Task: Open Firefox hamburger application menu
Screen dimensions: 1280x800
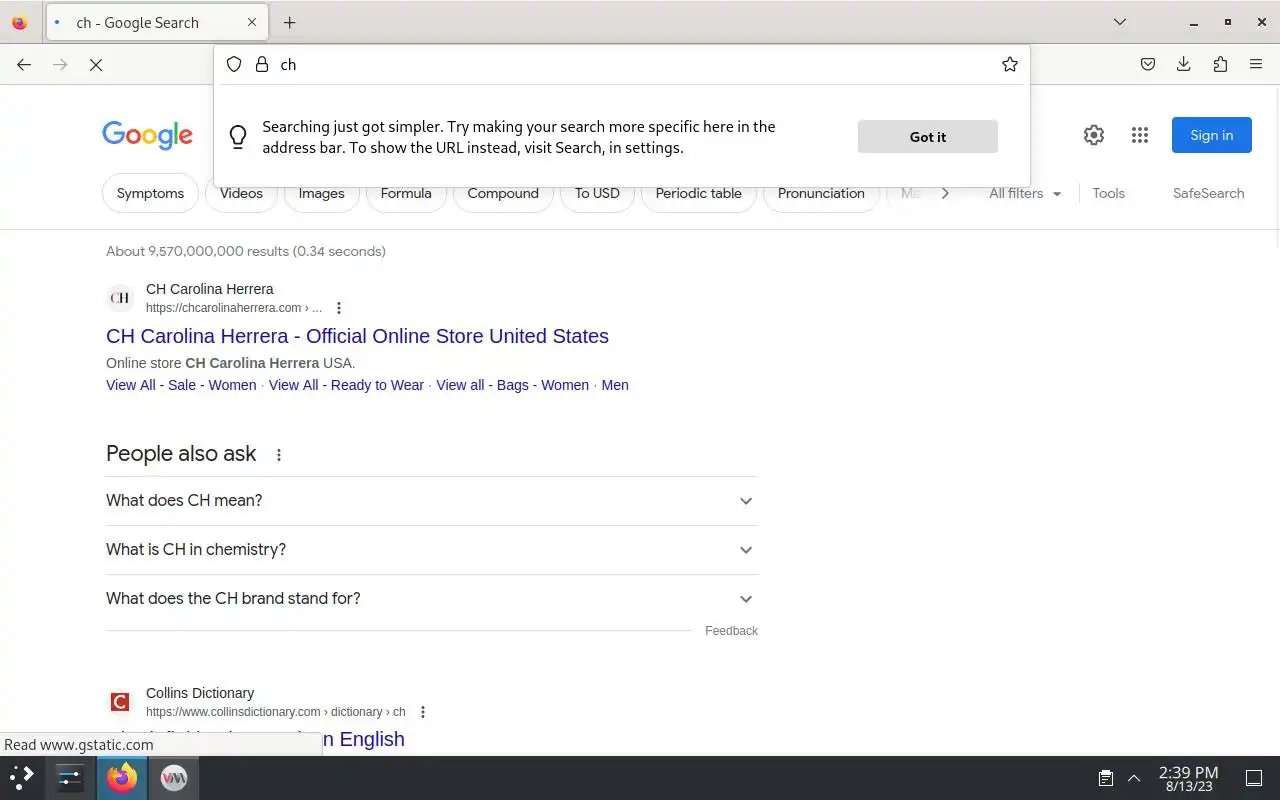Action: tap(1256, 64)
